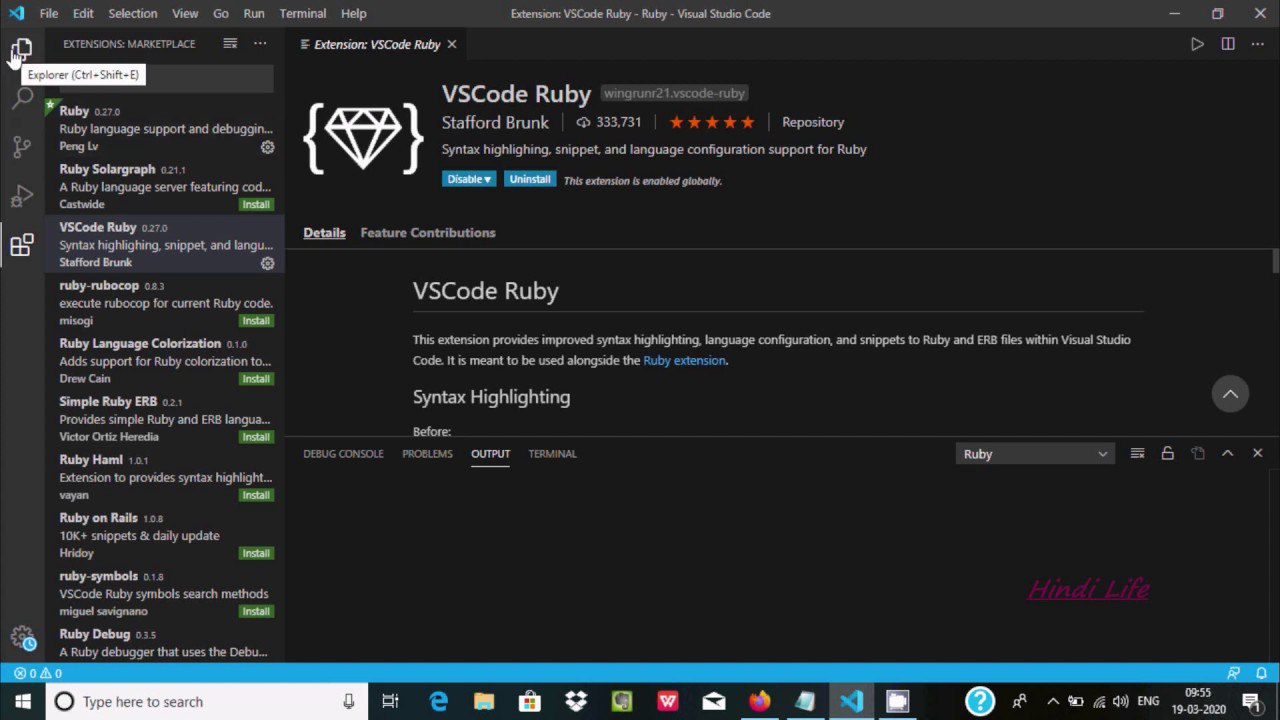Install ruby-rubocop extension
This screenshot has height=720, width=1280.
(x=256, y=321)
